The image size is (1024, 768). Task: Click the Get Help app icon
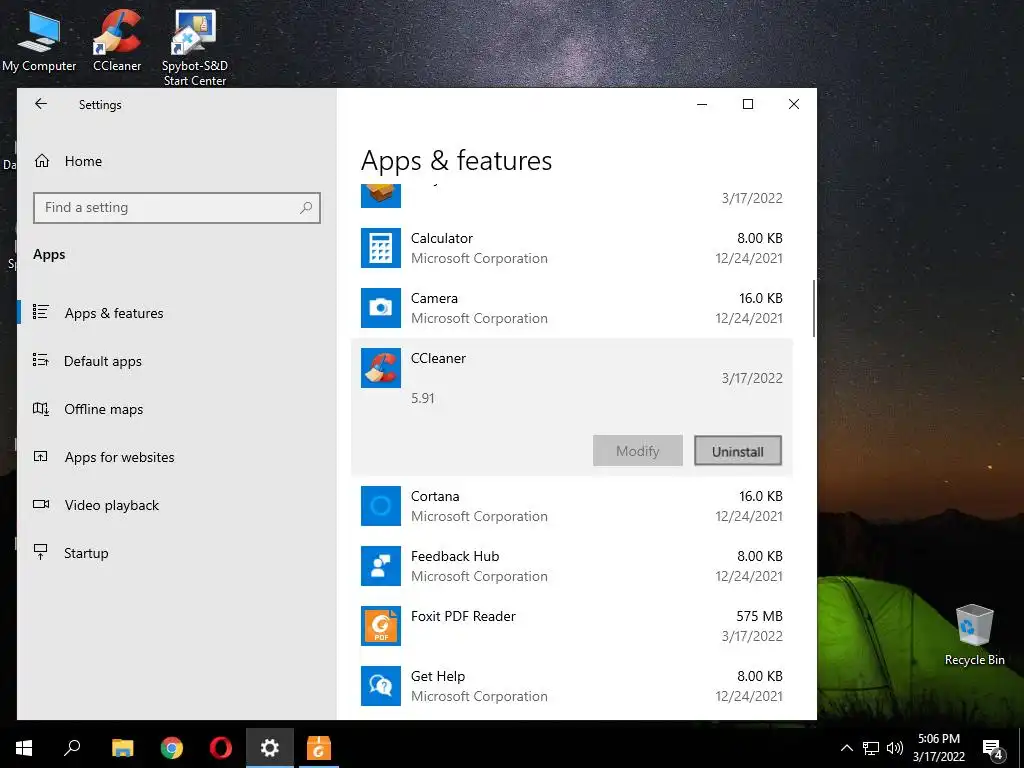(x=381, y=686)
